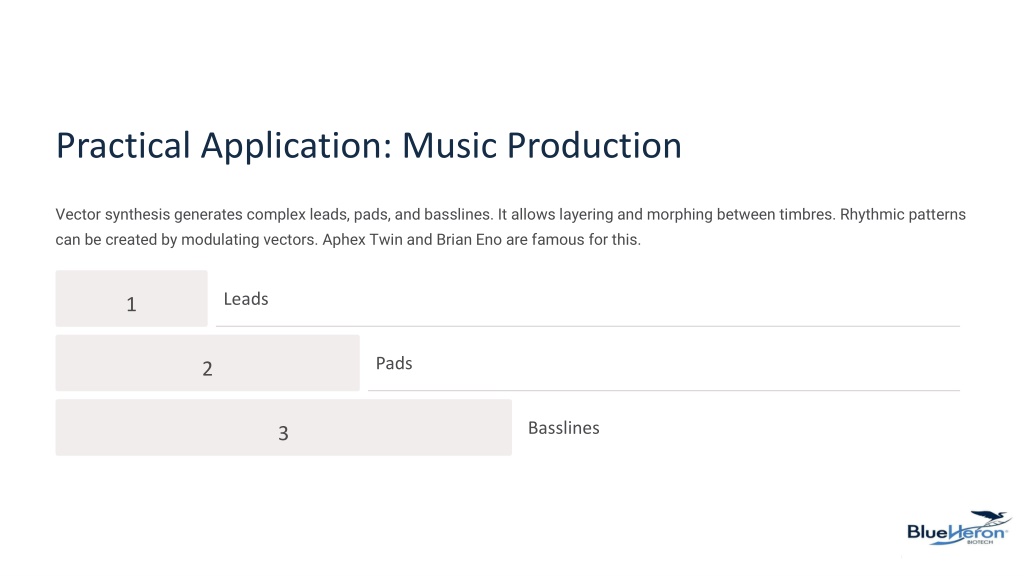The image size is (1024, 576).
Task: Click the word Music in the title
Action: 450,146
